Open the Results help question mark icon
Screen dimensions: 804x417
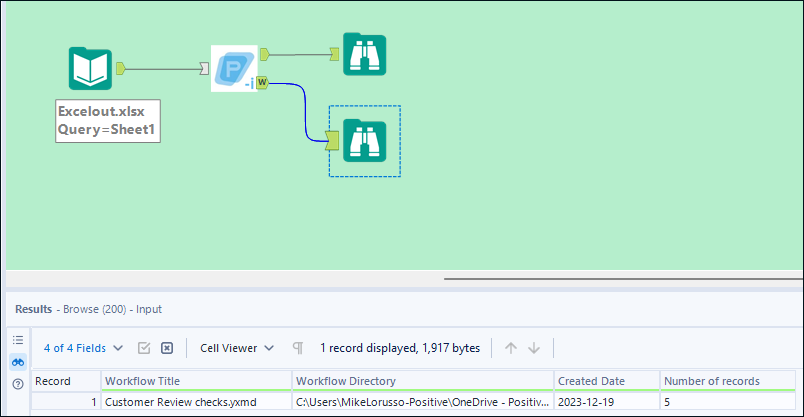click(x=18, y=384)
